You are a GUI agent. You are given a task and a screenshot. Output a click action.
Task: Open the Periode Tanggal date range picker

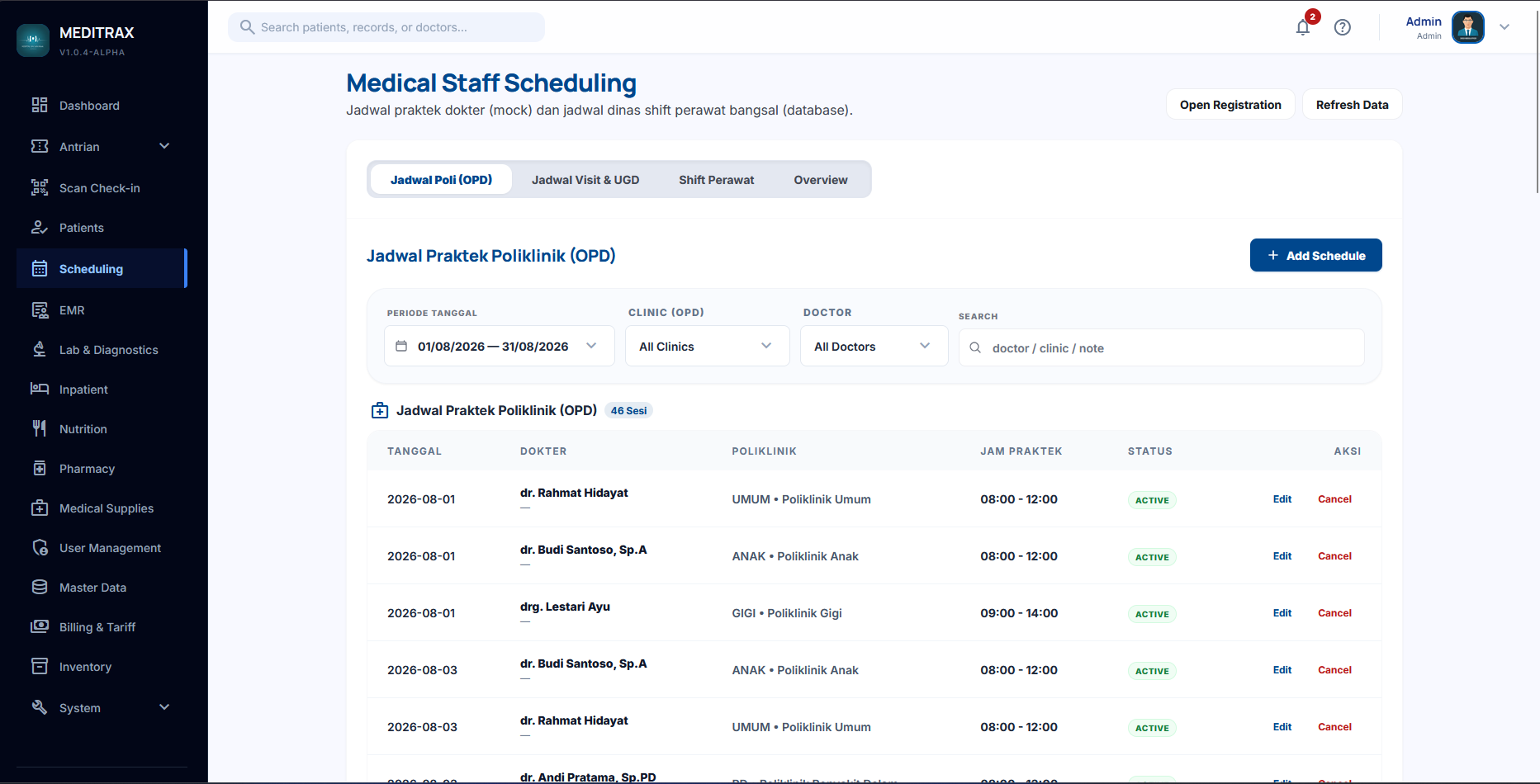coord(499,346)
